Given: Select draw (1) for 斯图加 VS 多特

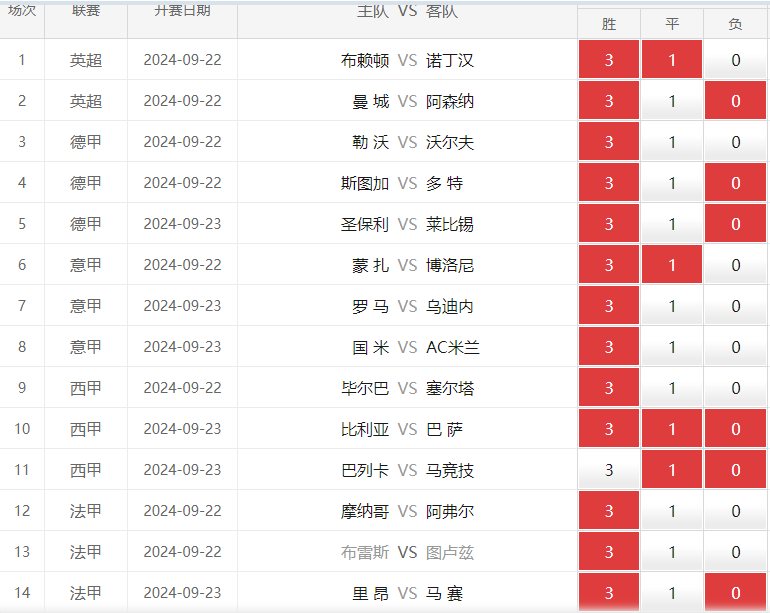Looking at the screenshot, I should [x=672, y=183].
